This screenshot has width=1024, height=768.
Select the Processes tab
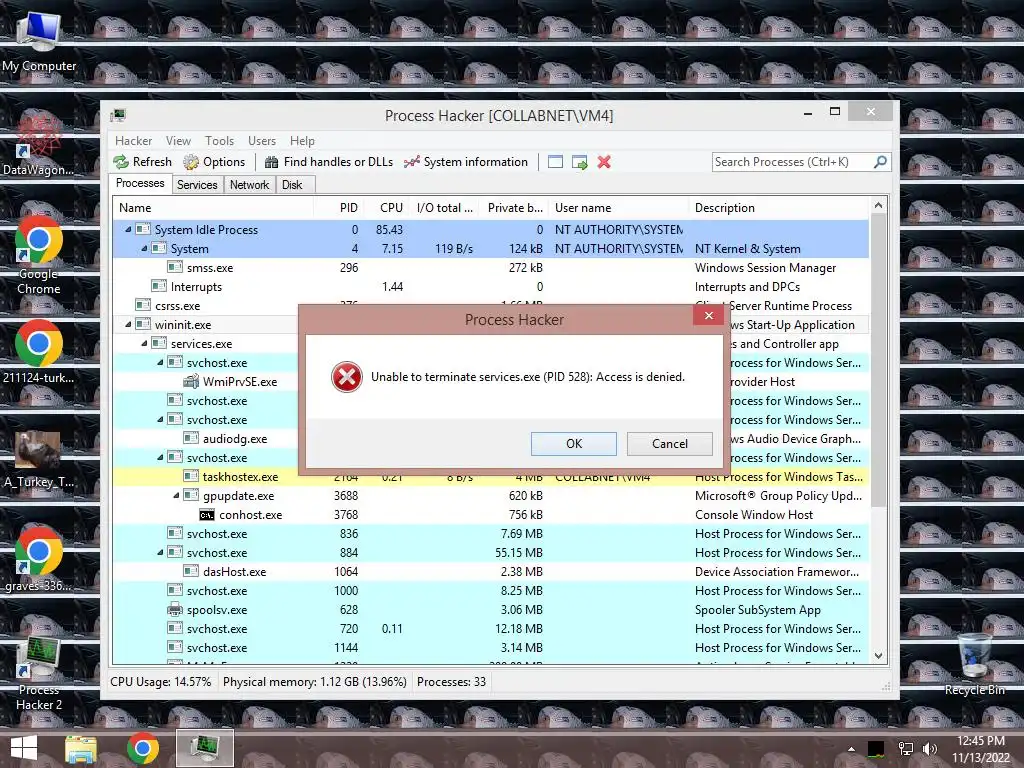pos(140,184)
